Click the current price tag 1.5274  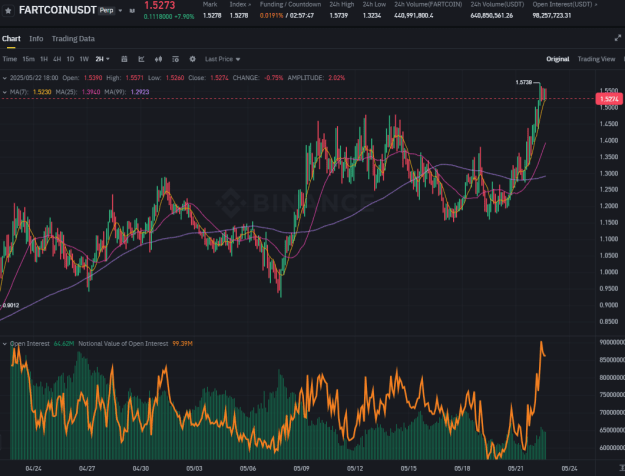coord(609,99)
